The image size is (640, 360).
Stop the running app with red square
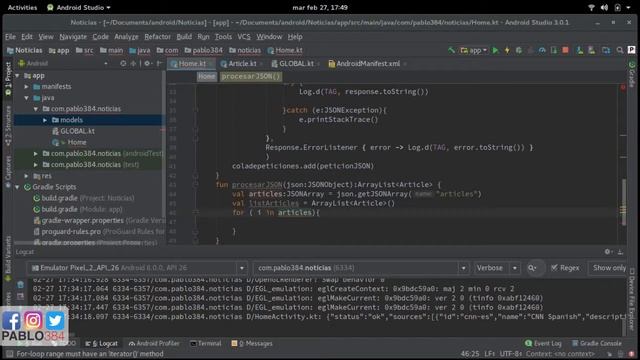click(x=565, y=50)
